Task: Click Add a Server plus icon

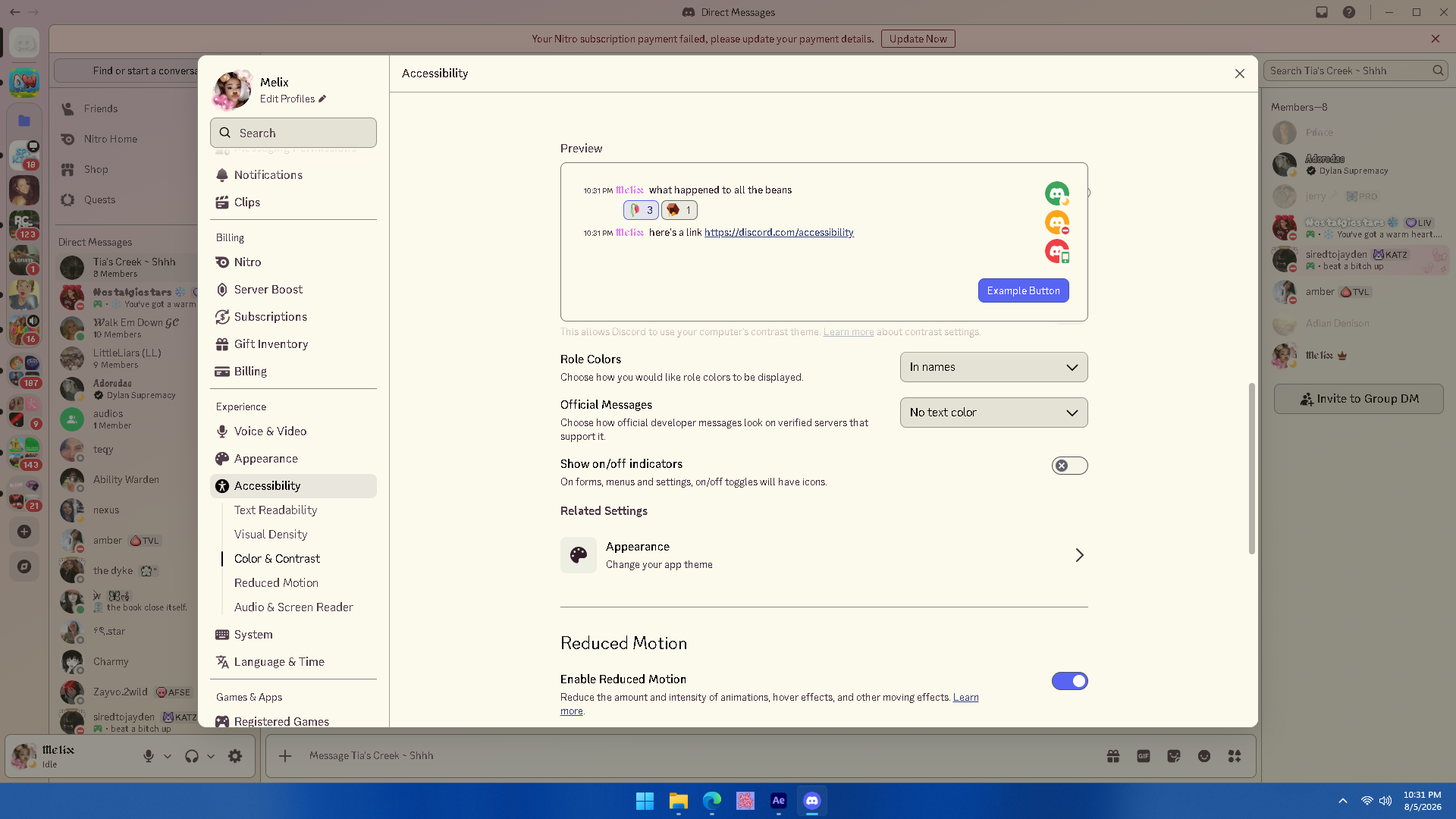Action: tap(24, 532)
